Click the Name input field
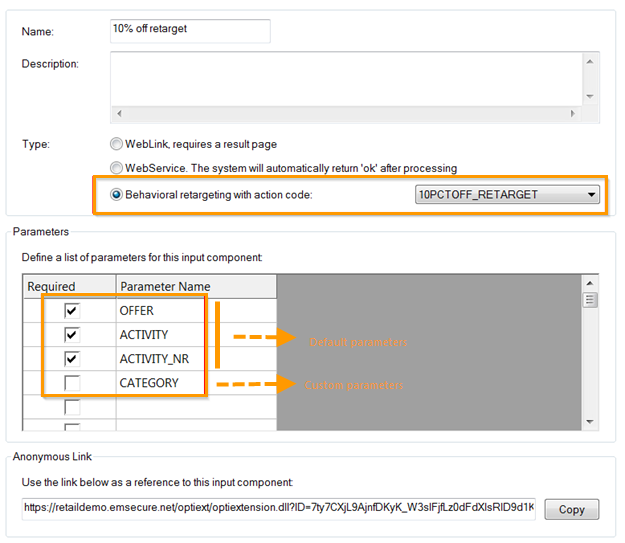This screenshot has height=543, width=625. point(190,30)
